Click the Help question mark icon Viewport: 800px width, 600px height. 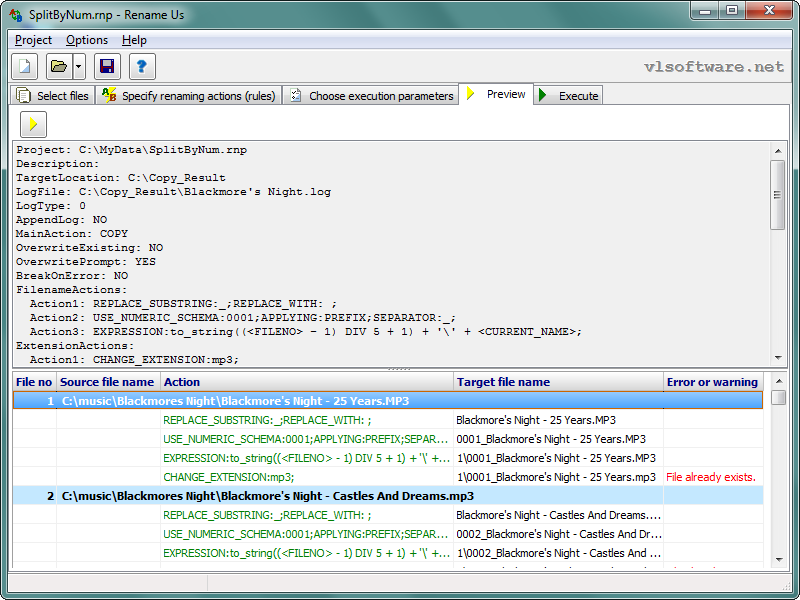click(142, 67)
